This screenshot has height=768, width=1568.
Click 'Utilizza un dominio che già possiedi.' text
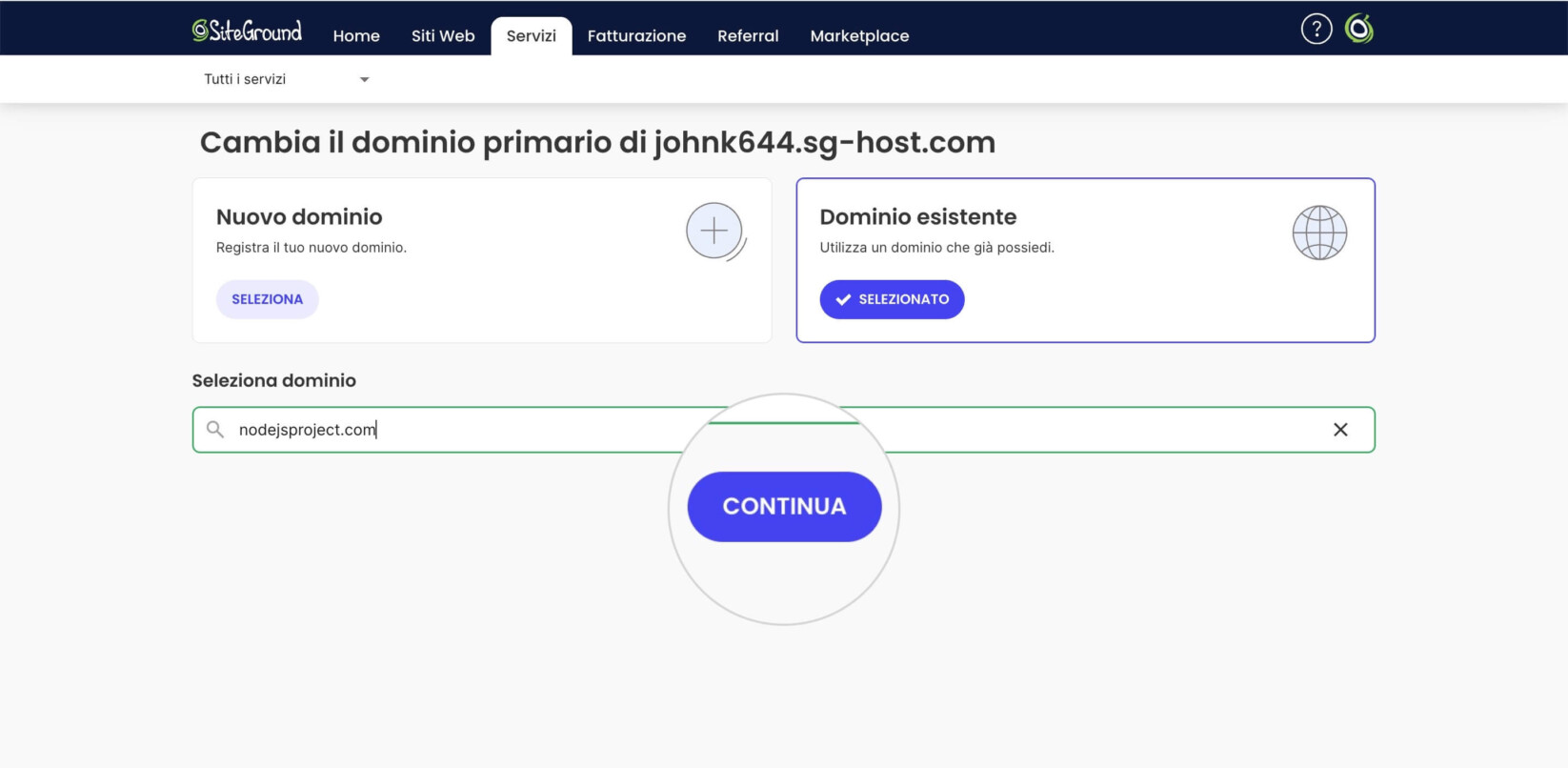pyautogui.click(x=937, y=248)
